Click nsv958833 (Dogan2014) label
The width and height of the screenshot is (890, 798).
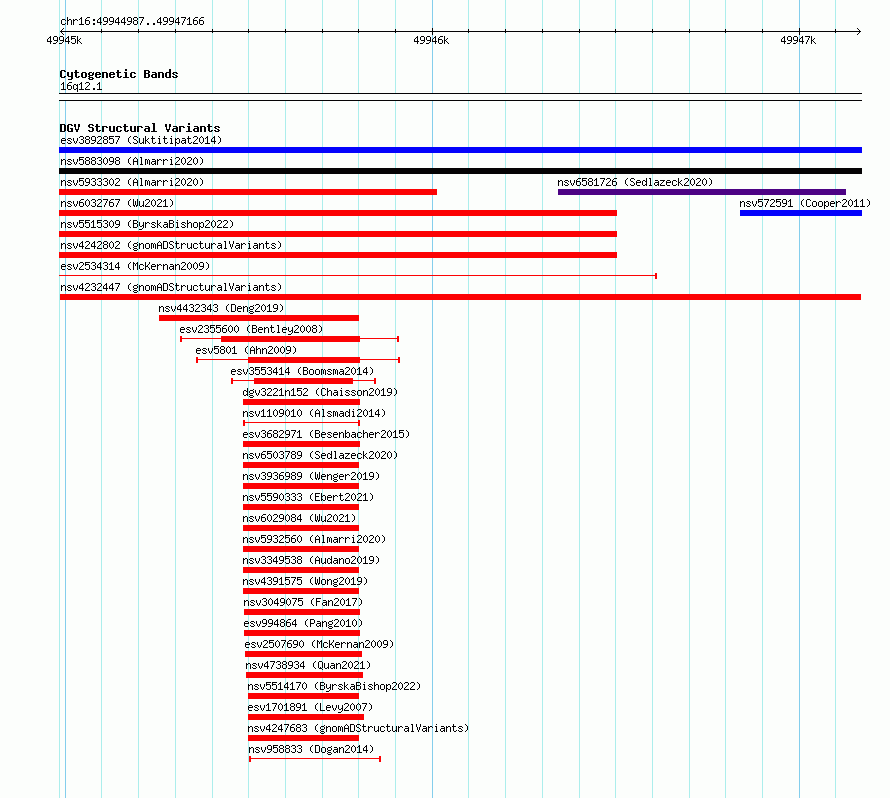click(311, 749)
